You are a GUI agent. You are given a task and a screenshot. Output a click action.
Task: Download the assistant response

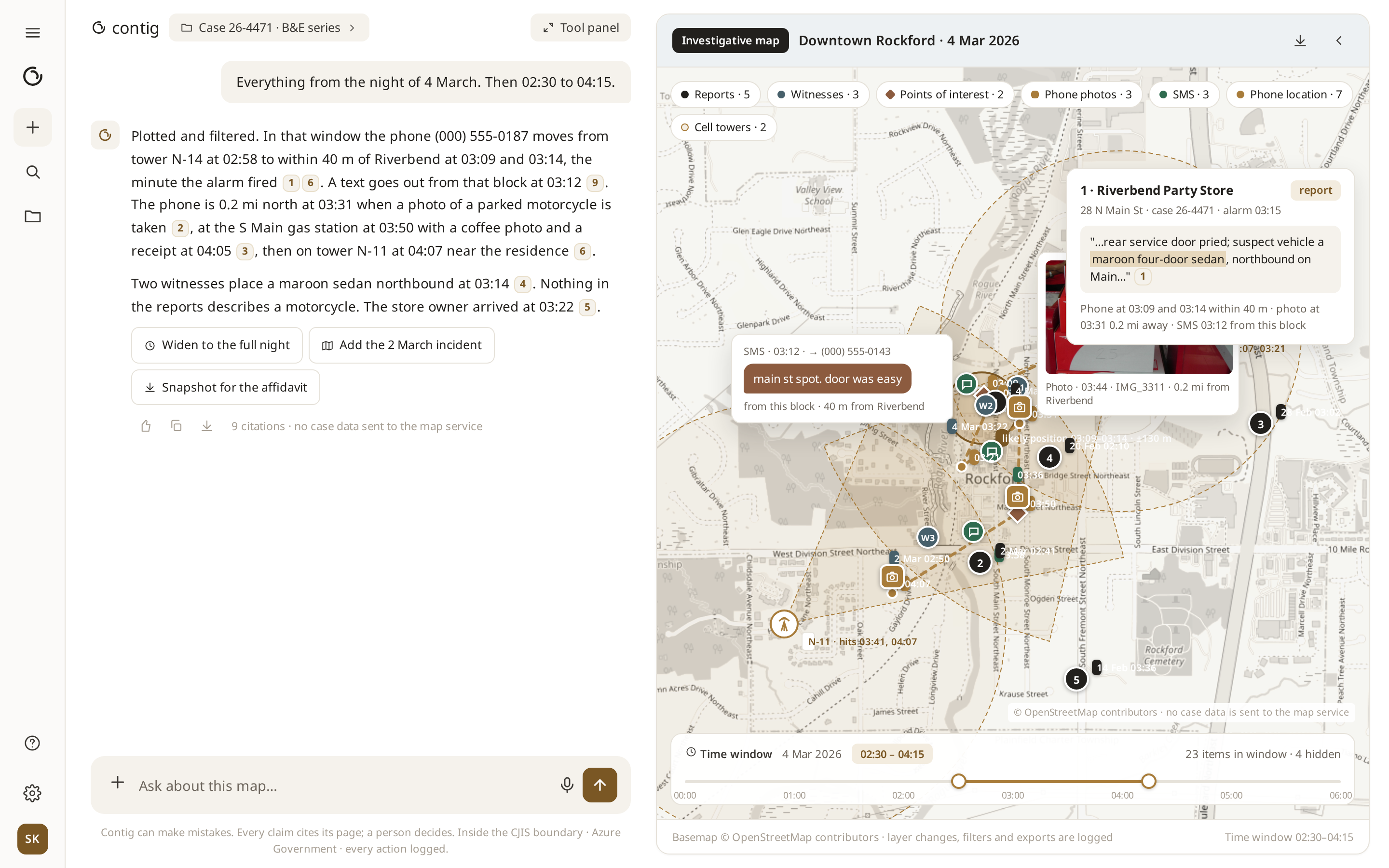point(206,426)
